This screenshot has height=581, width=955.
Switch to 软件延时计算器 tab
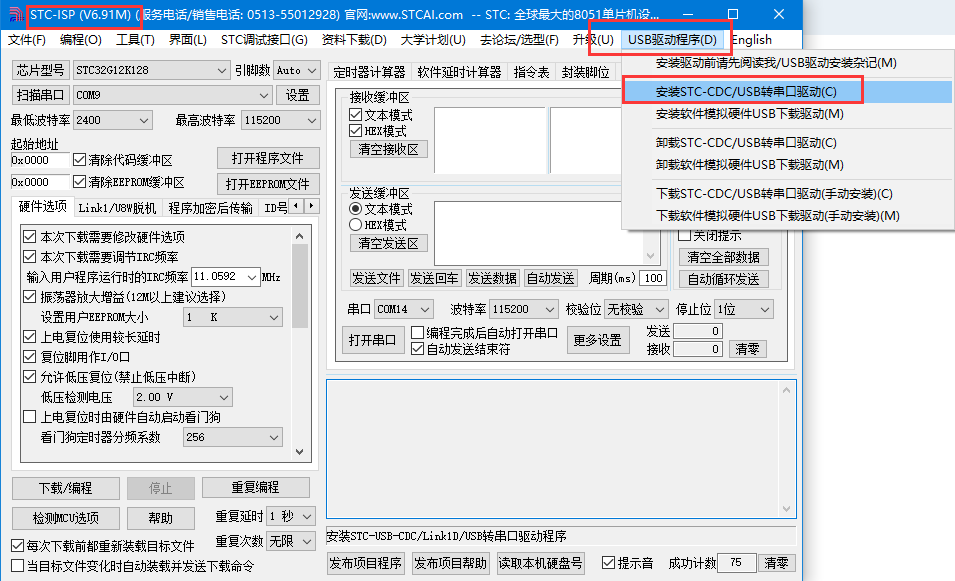[459, 72]
